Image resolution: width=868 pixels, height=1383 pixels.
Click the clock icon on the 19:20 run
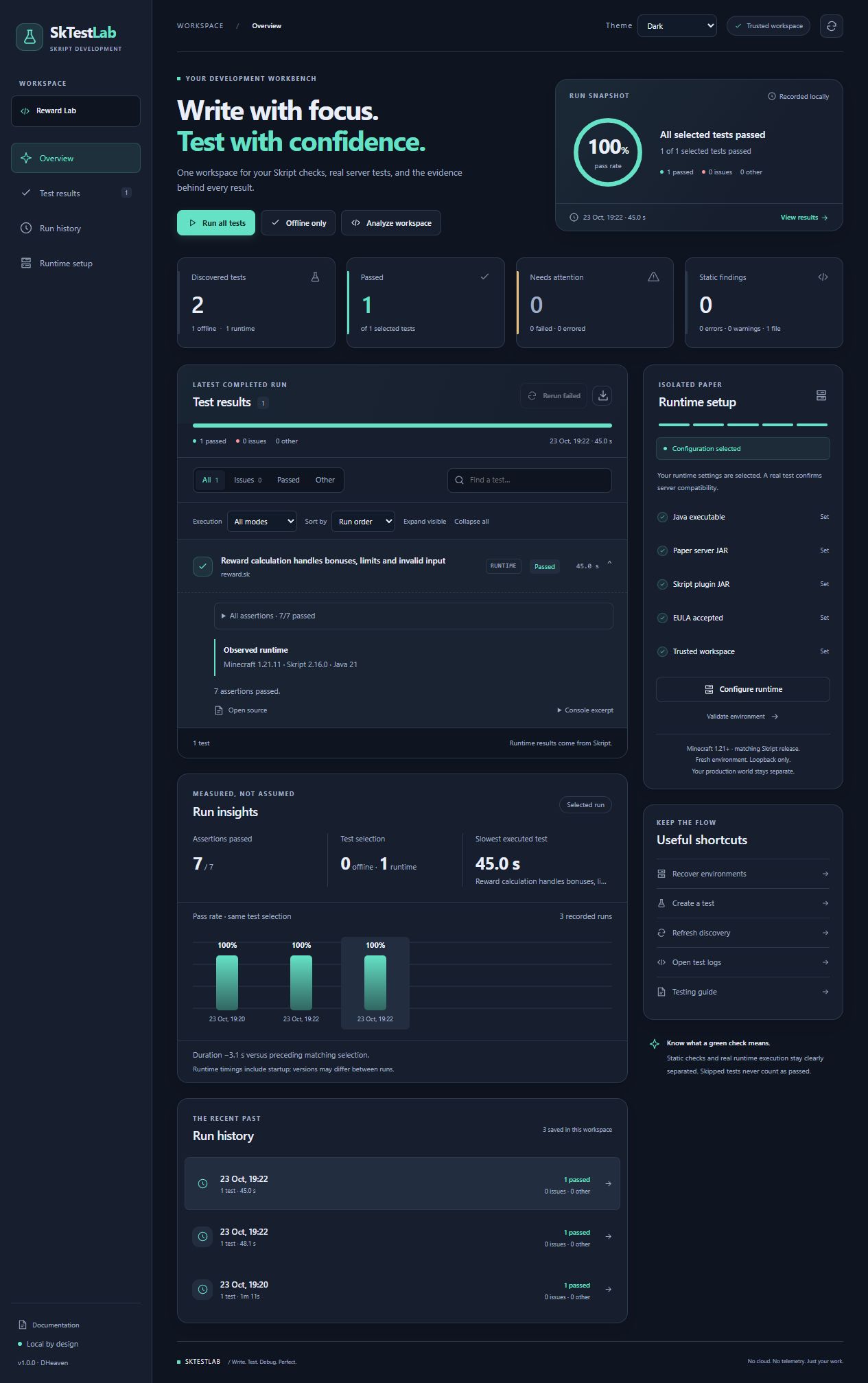(202, 1289)
